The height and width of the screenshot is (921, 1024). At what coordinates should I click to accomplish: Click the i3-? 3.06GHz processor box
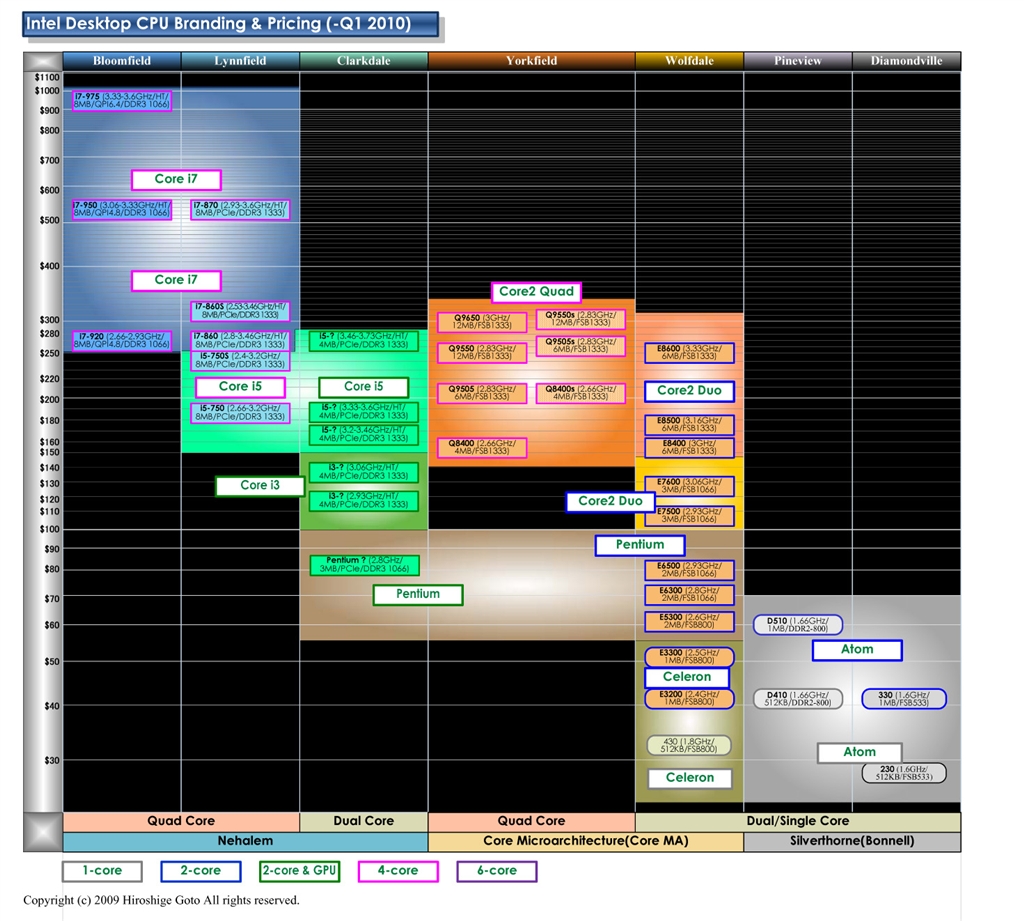[364, 472]
